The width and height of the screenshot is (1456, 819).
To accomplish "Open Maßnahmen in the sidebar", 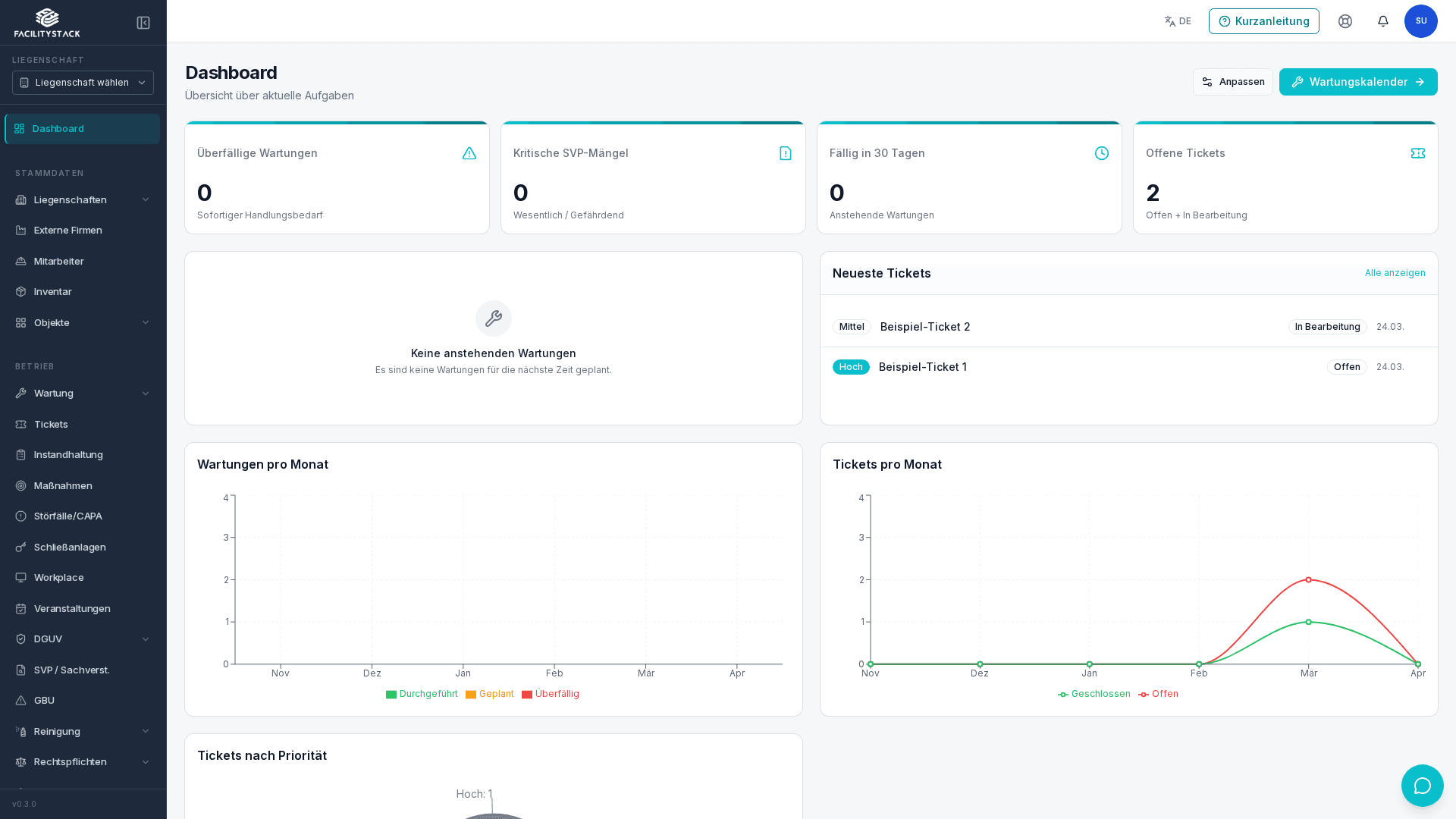I will (x=83, y=485).
